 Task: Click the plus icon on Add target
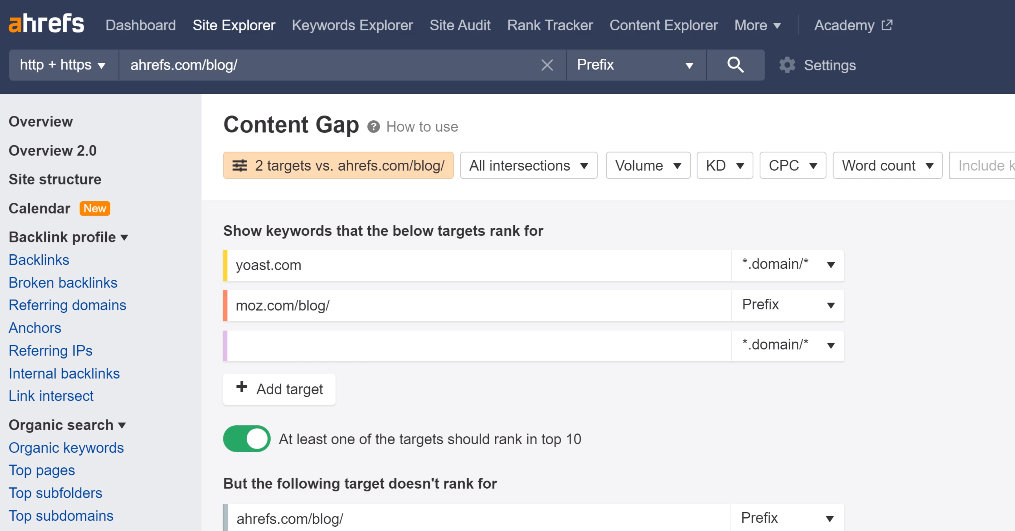click(x=241, y=387)
